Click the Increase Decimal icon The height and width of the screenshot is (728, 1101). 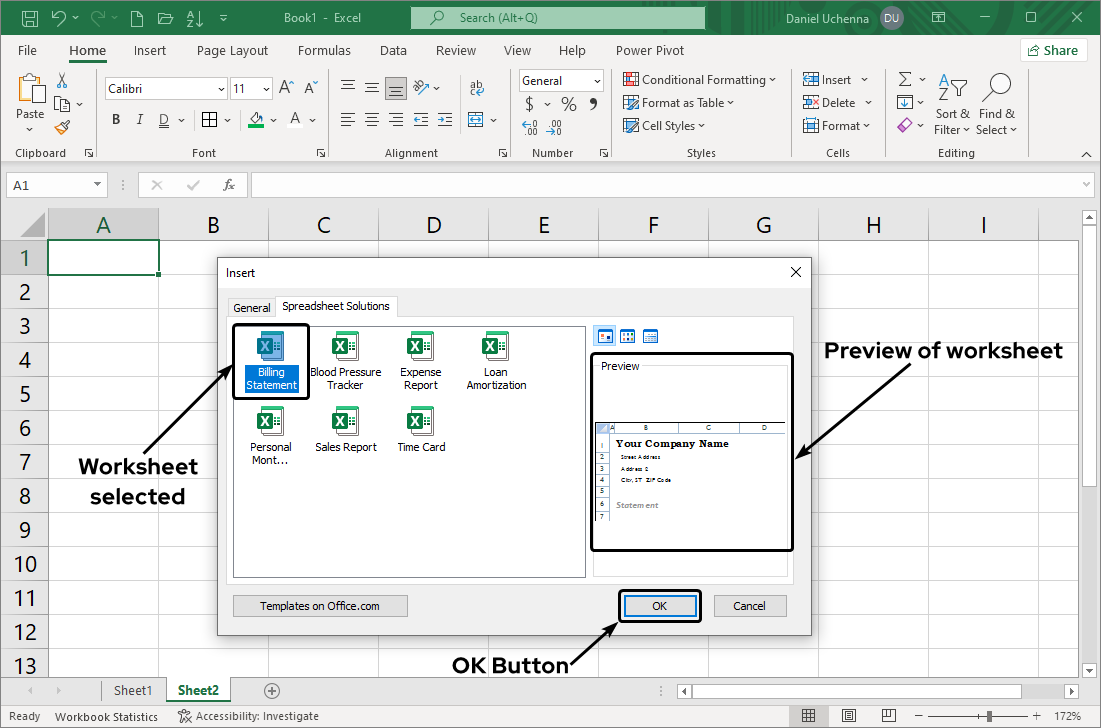[x=529, y=127]
